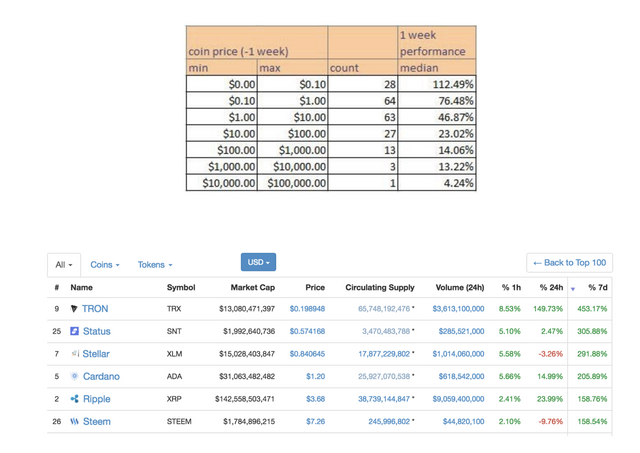Sort table by % 7d column

(598, 287)
